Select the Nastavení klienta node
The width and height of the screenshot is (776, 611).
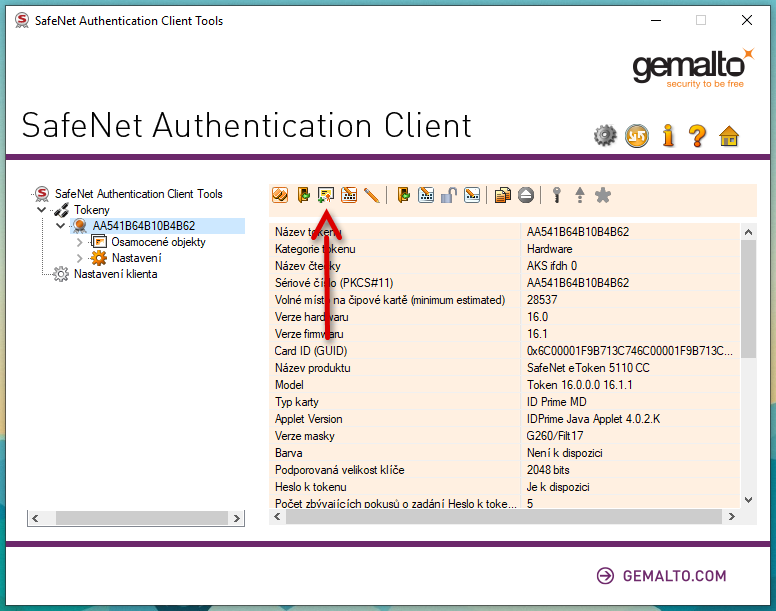tap(115, 274)
